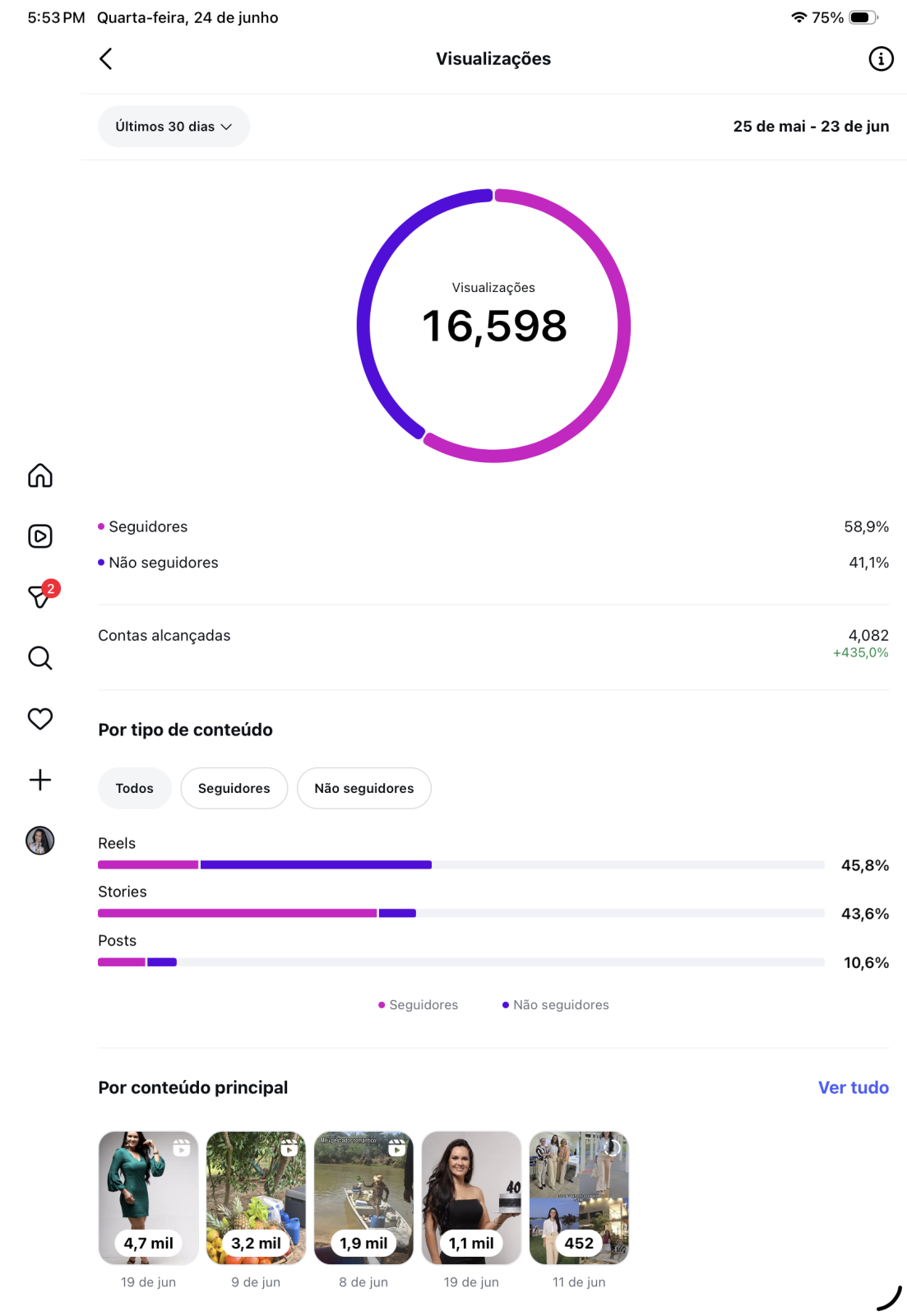This screenshot has height=1316, width=907.
Task: Click the 5:53 PM clock
Action: pyautogui.click(x=56, y=17)
